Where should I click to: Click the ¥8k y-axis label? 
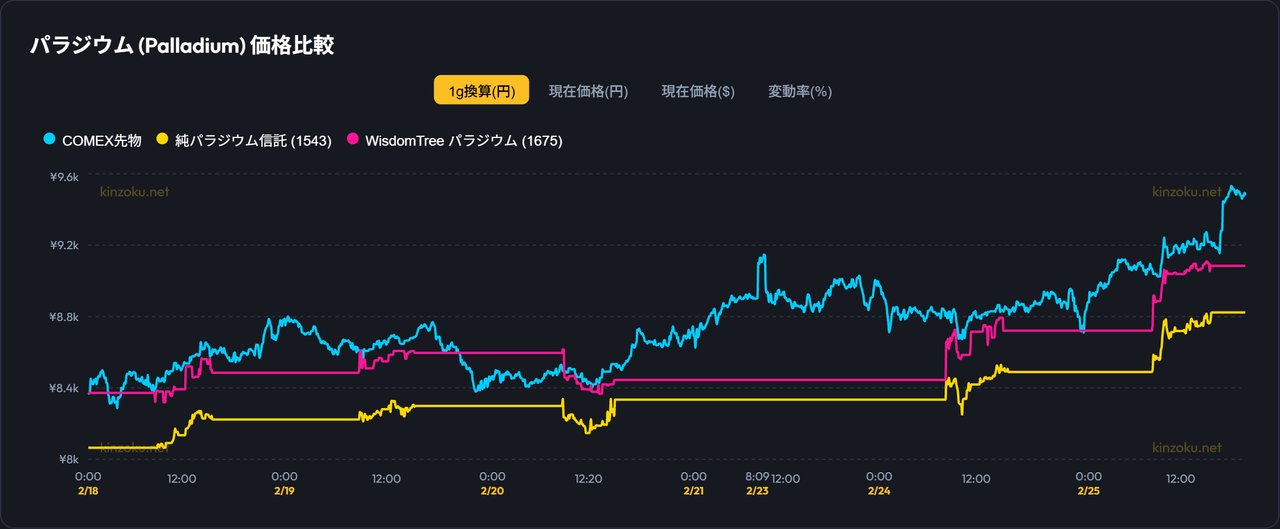pyautogui.click(x=70, y=459)
